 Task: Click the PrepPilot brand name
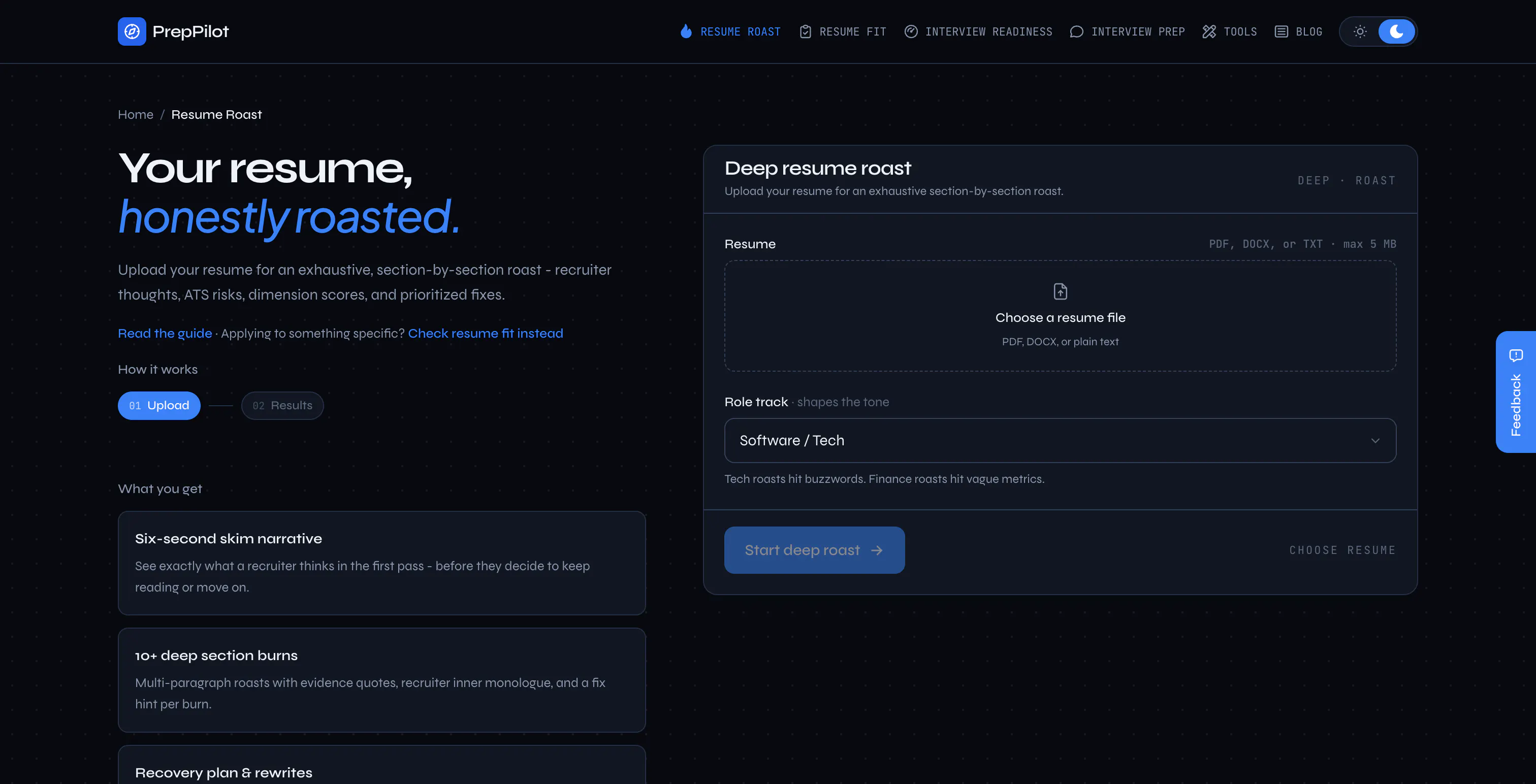coord(191,31)
